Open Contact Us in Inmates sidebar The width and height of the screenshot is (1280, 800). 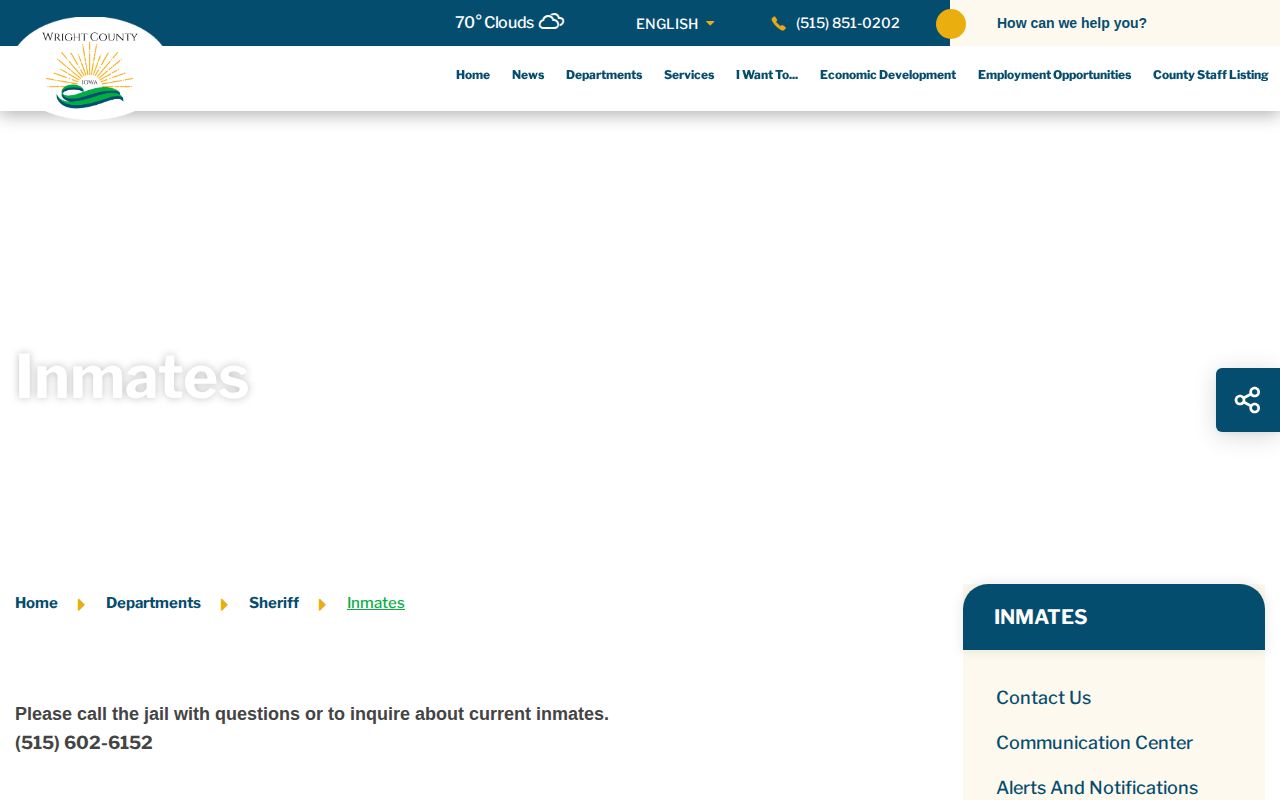1043,698
